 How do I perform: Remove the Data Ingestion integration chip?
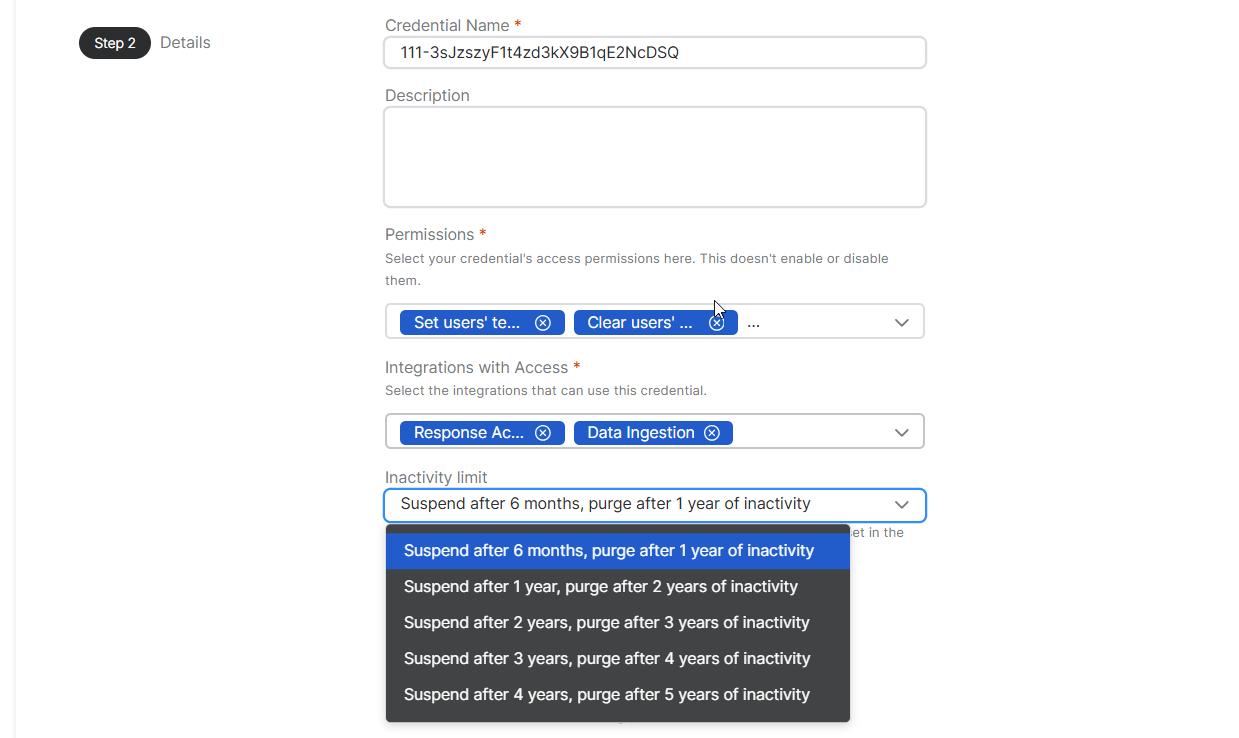pyautogui.click(x=712, y=433)
